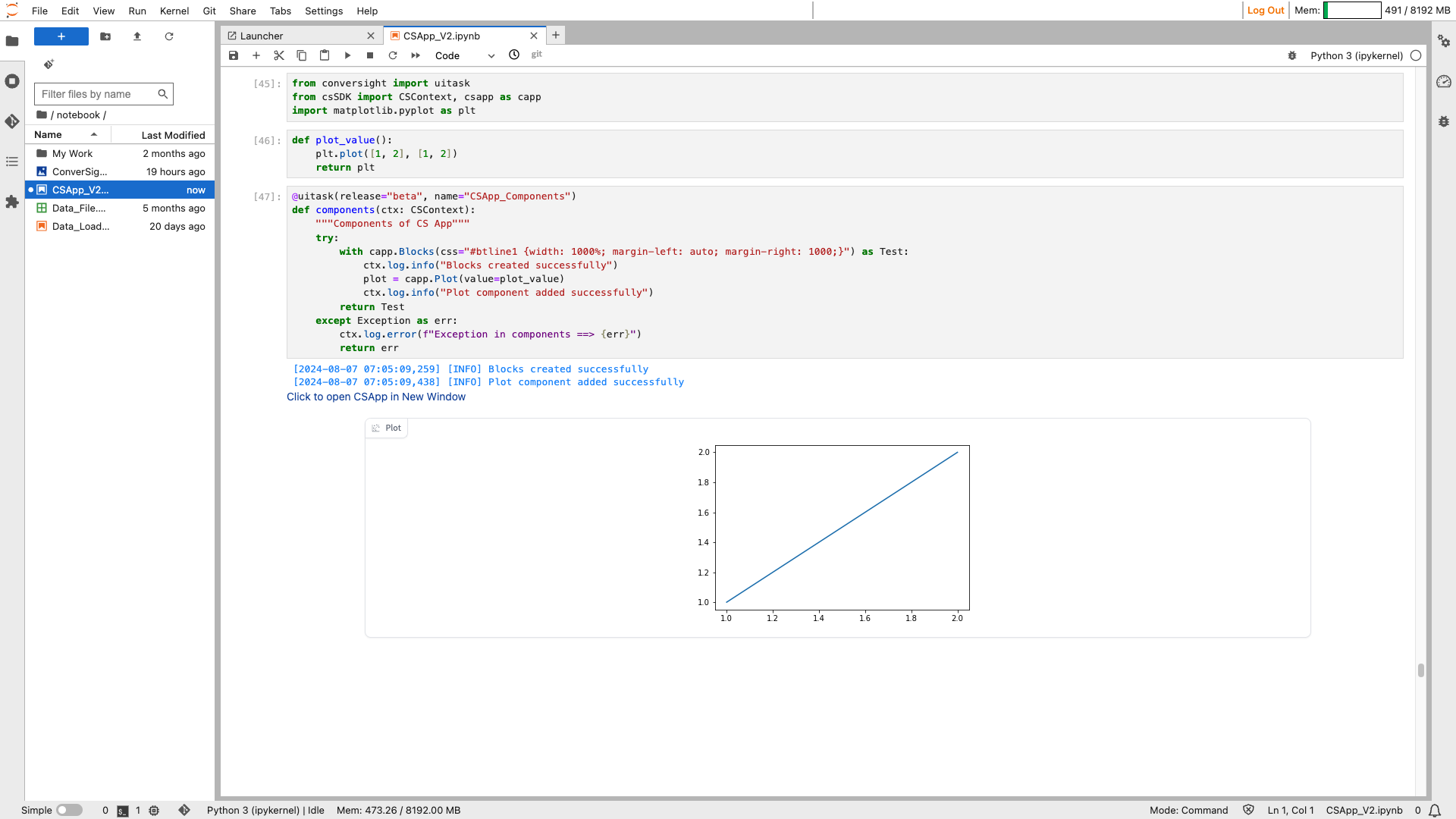Image resolution: width=1456 pixels, height=819 pixels.
Task: Open the Git menu
Action: point(209,11)
